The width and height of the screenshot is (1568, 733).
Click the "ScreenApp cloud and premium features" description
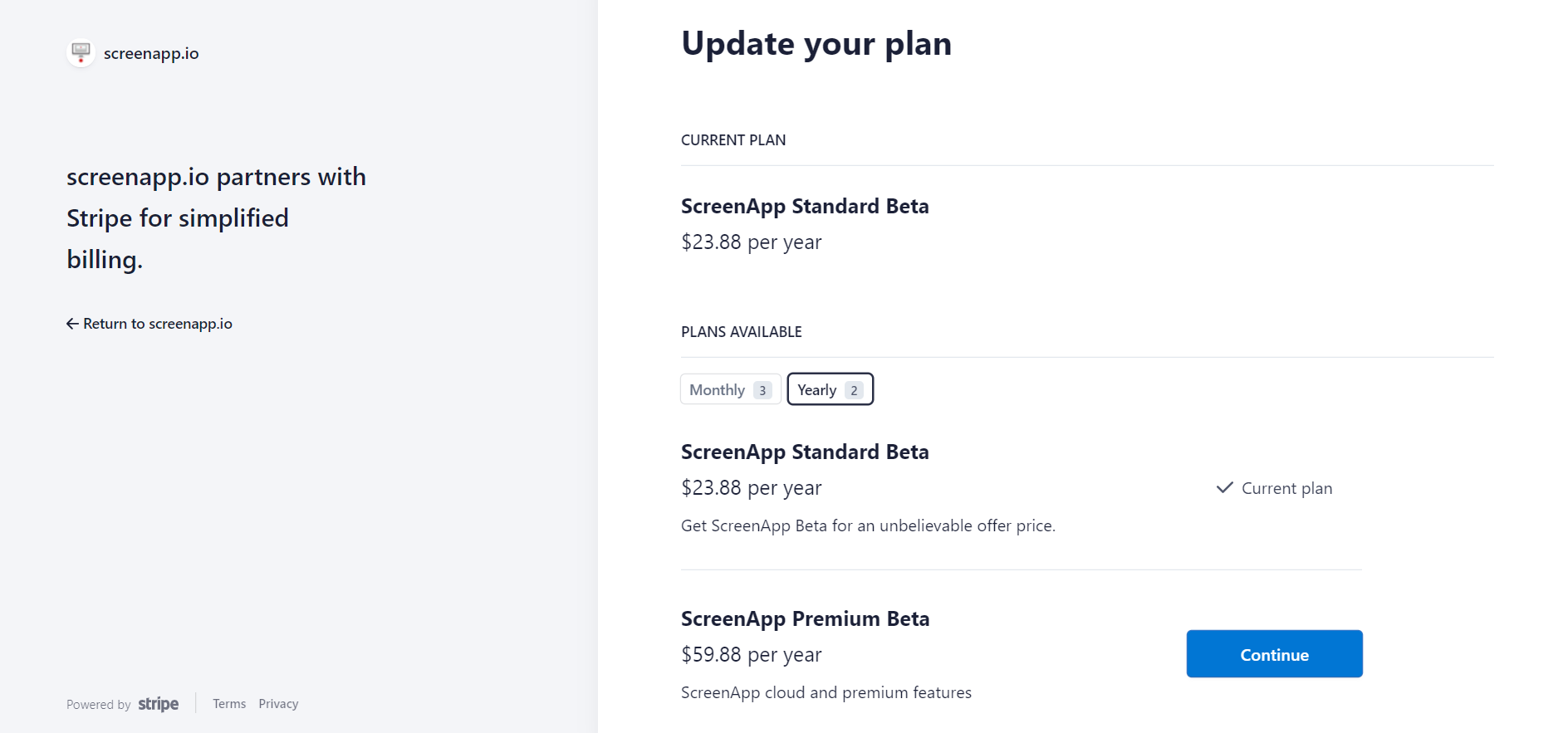coord(826,693)
